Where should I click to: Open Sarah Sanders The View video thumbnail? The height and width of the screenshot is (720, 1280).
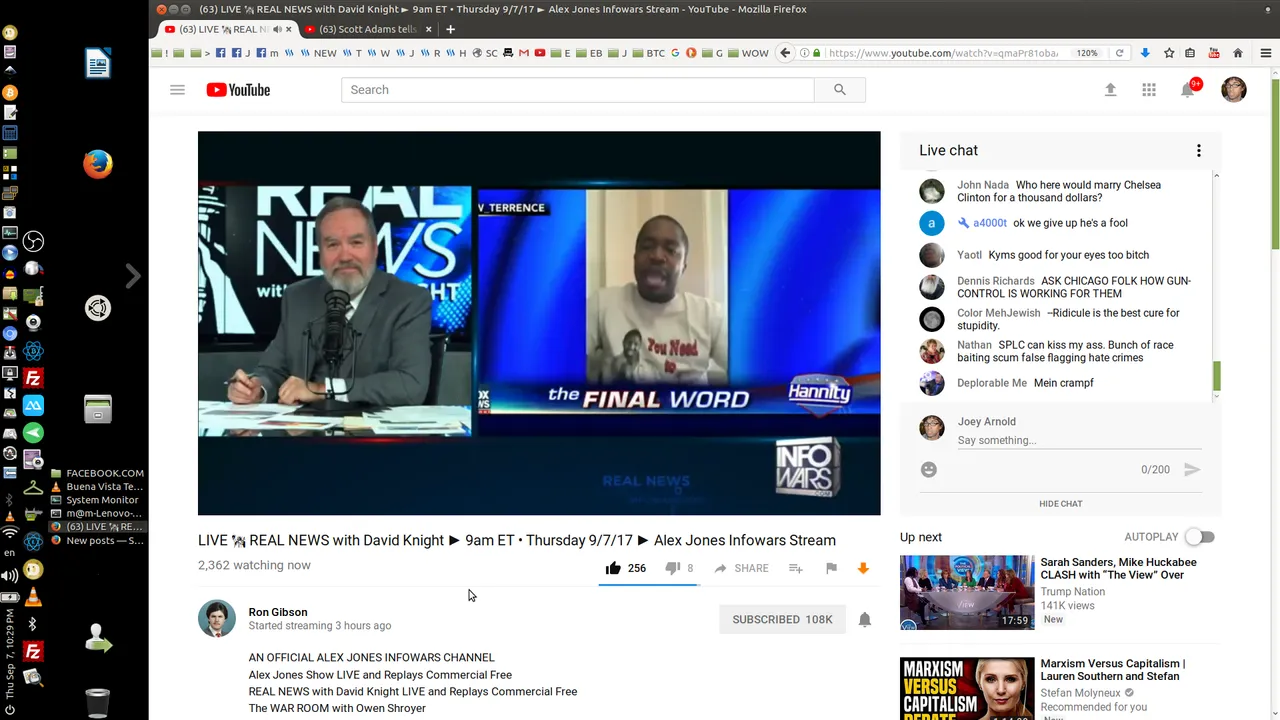click(967, 593)
